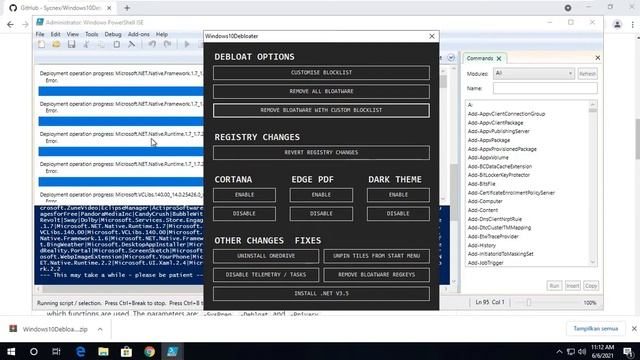Screen dimensions: 640x360
Task: Enable Cortana
Action: tap(244, 195)
